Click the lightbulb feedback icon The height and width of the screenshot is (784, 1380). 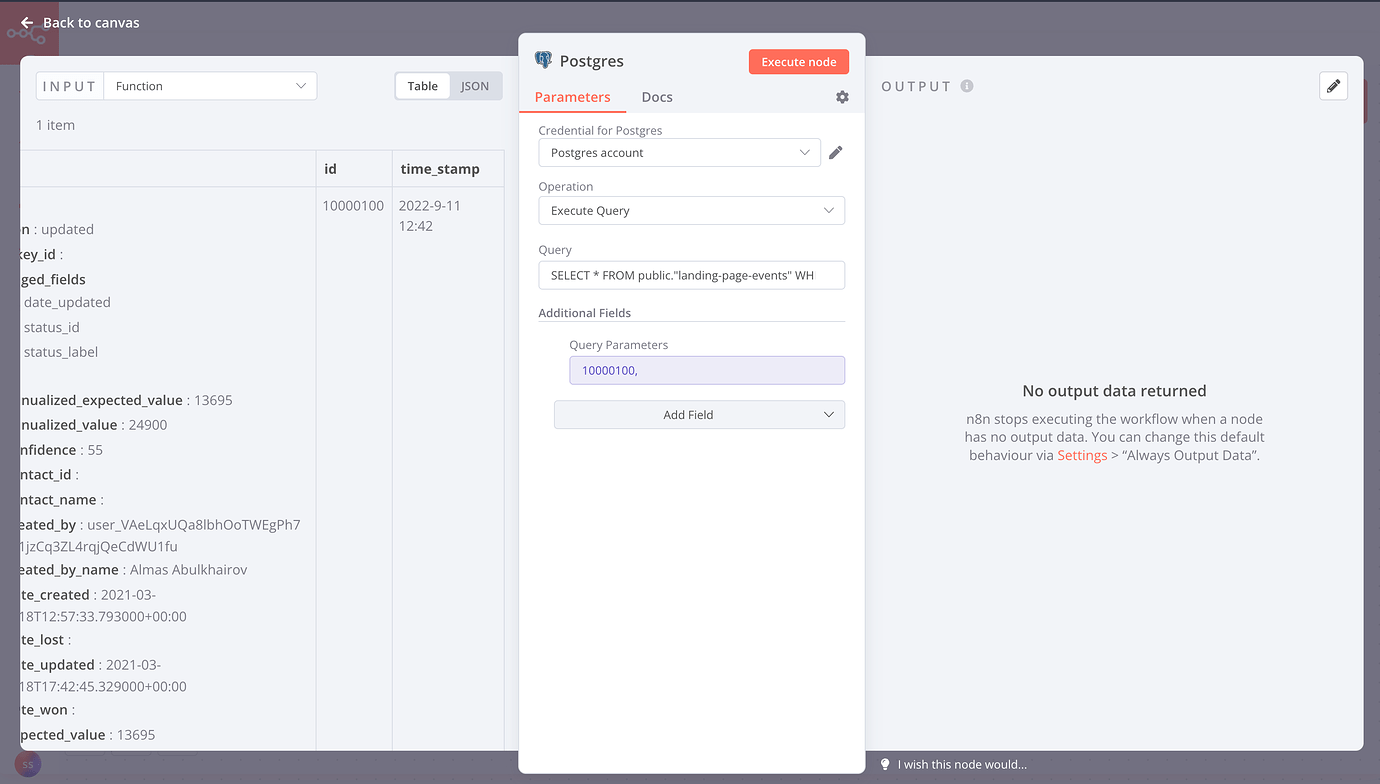click(x=885, y=765)
